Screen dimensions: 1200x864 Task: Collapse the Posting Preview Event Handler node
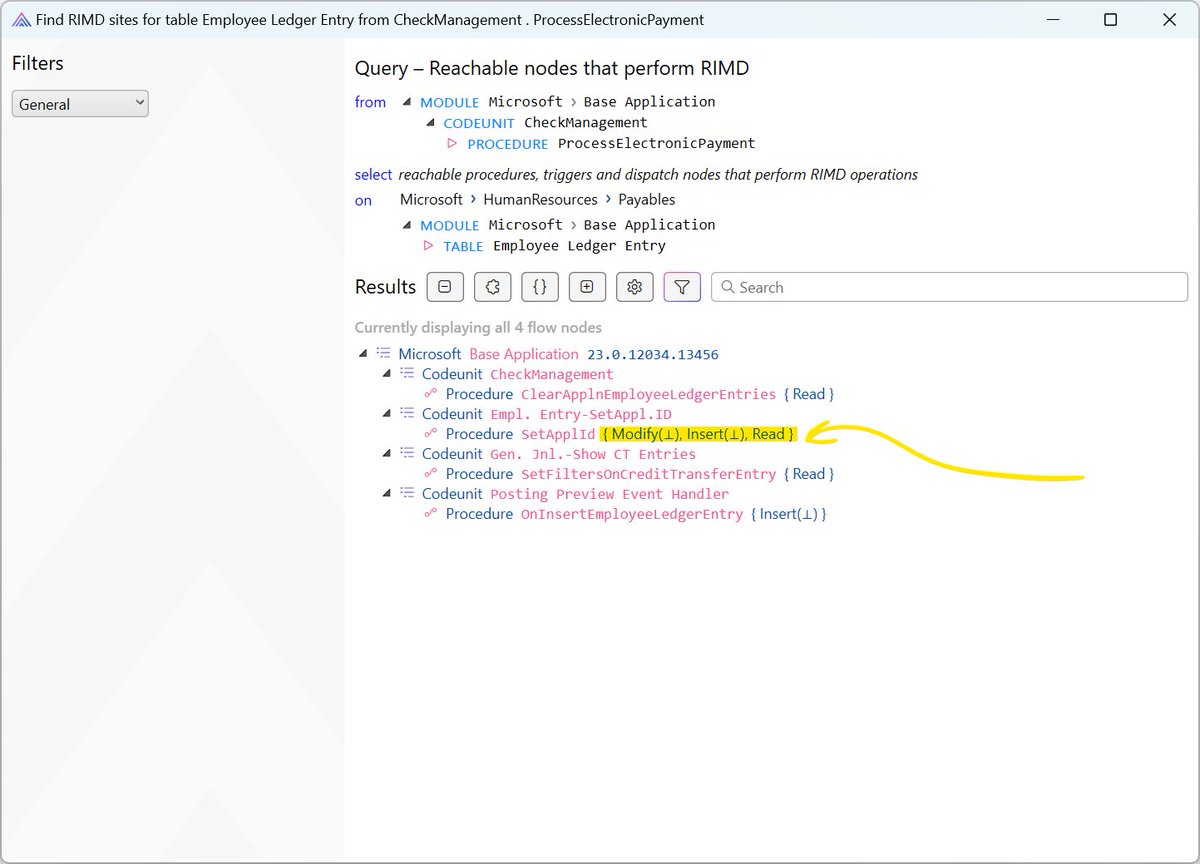click(386, 494)
